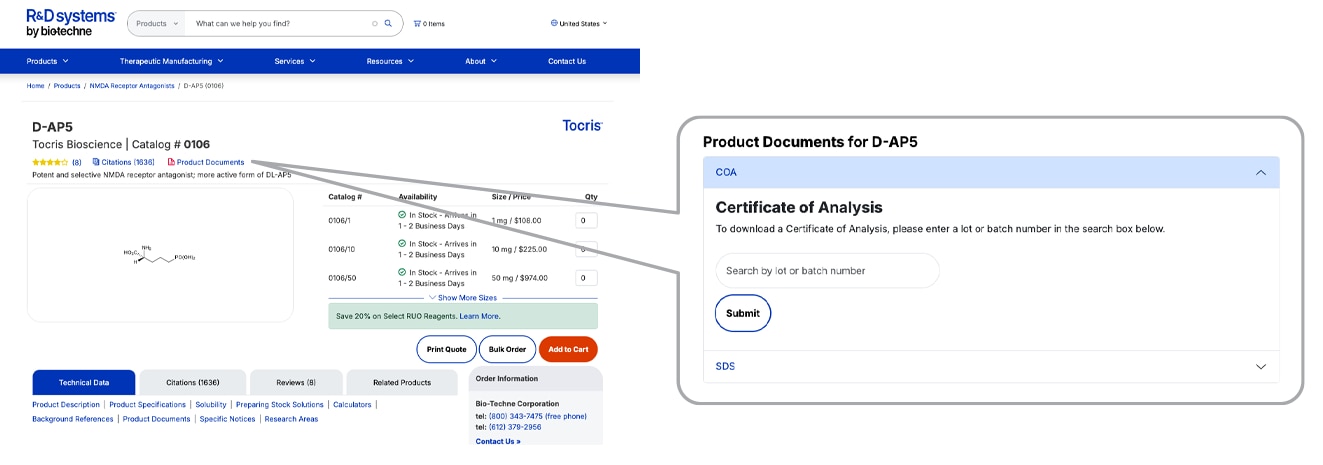Image resolution: width=1323 pixels, height=465 pixels.
Task: Switch to the Related Products tab
Action: click(402, 382)
